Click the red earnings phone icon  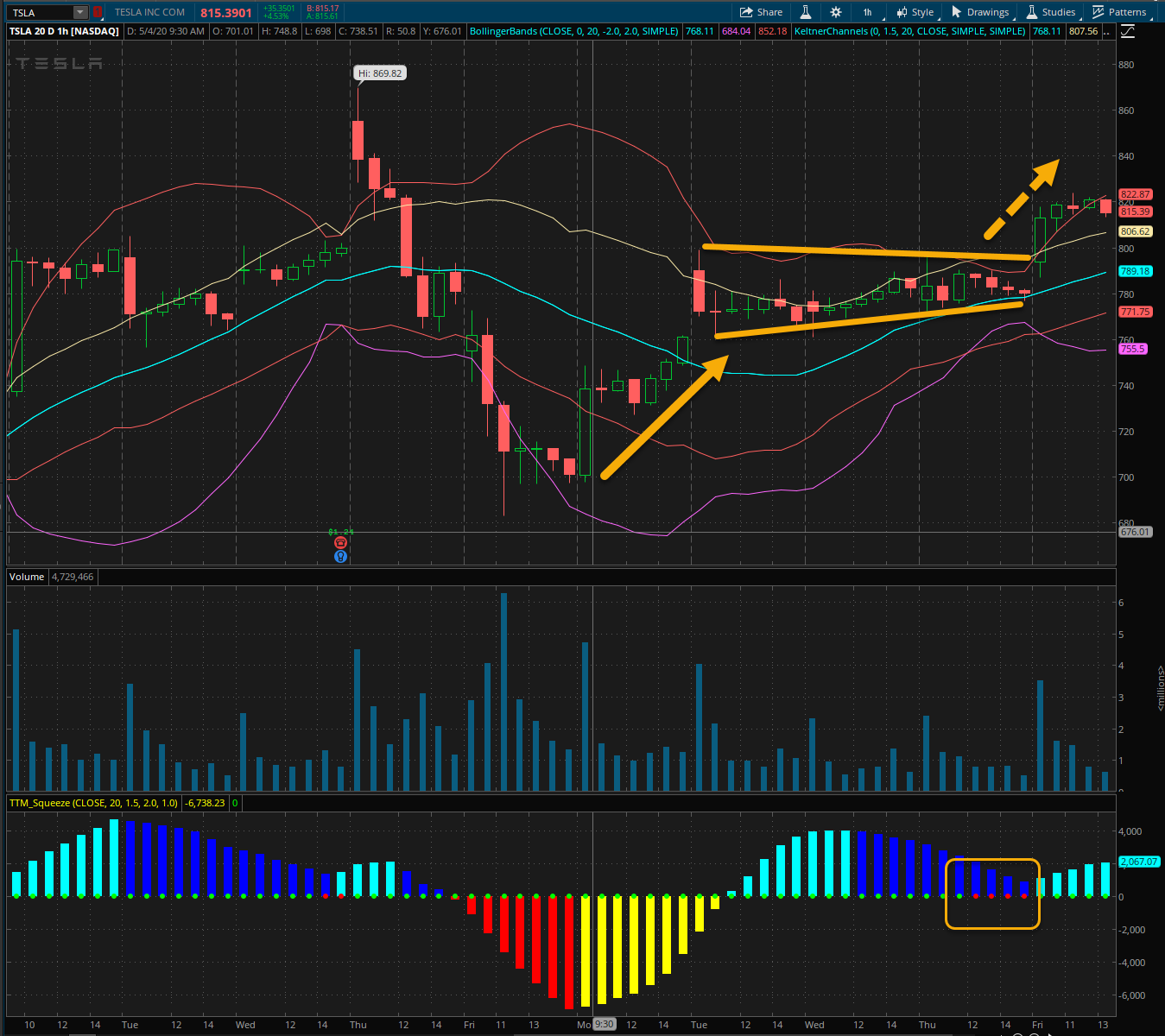point(340,543)
